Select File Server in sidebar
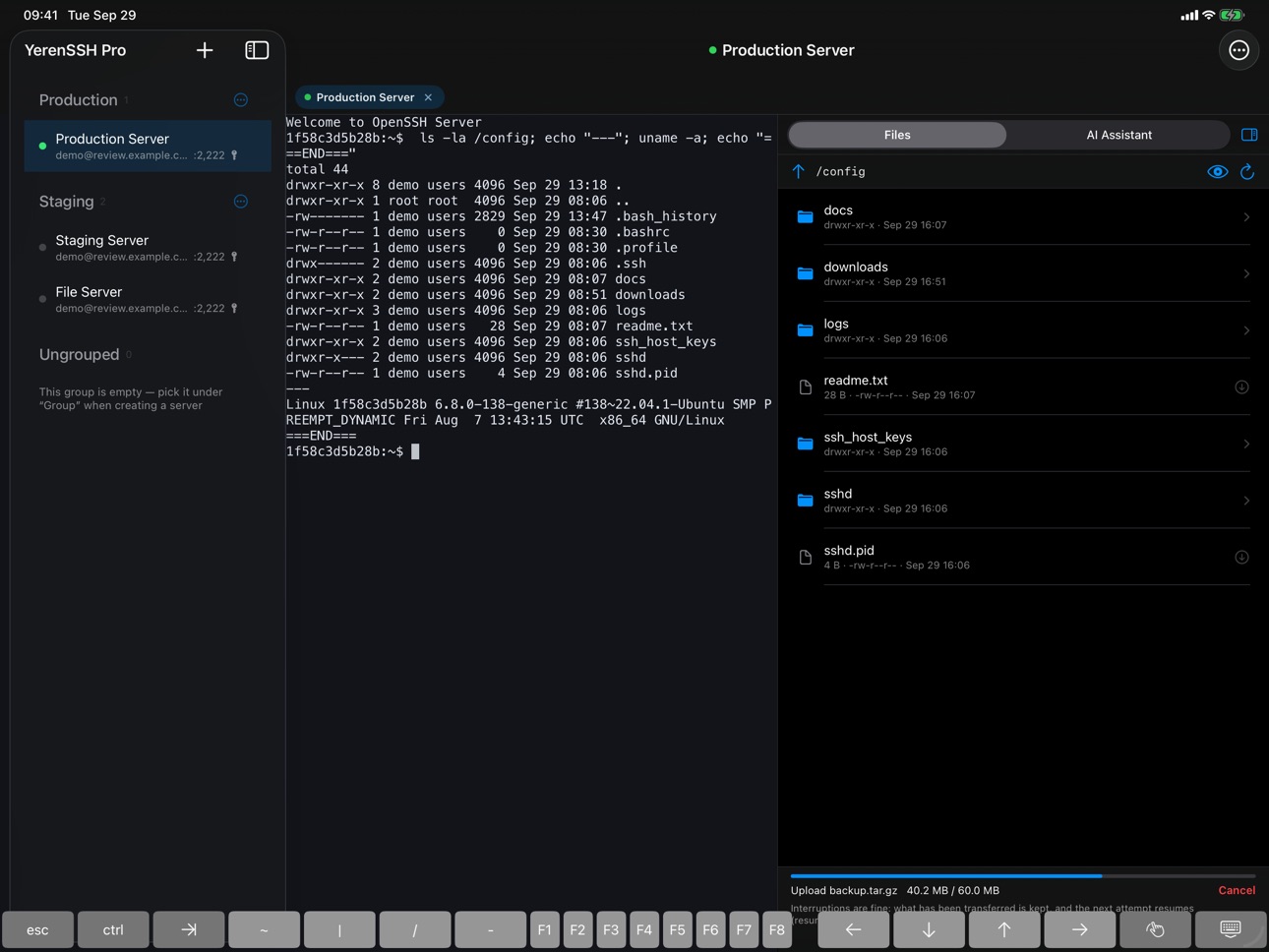 tap(148, 300)
